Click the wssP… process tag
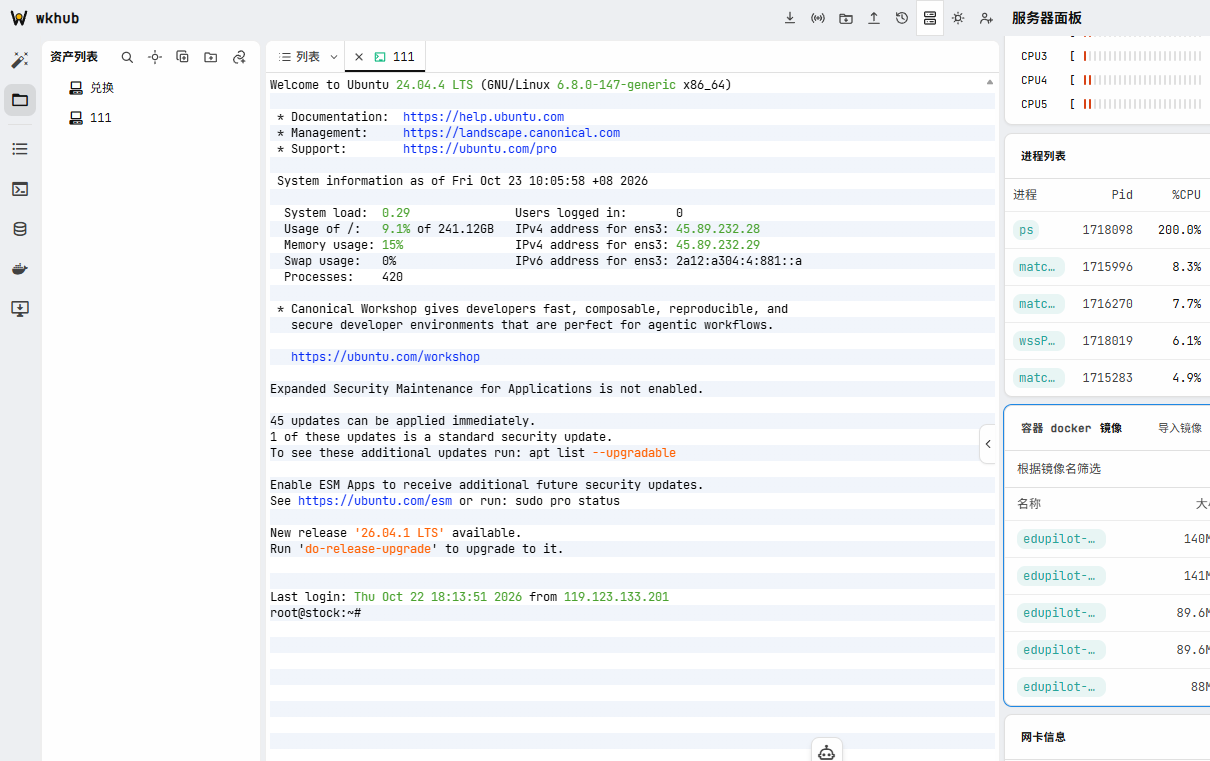1210x761 pixels. tap(1039, 341)
